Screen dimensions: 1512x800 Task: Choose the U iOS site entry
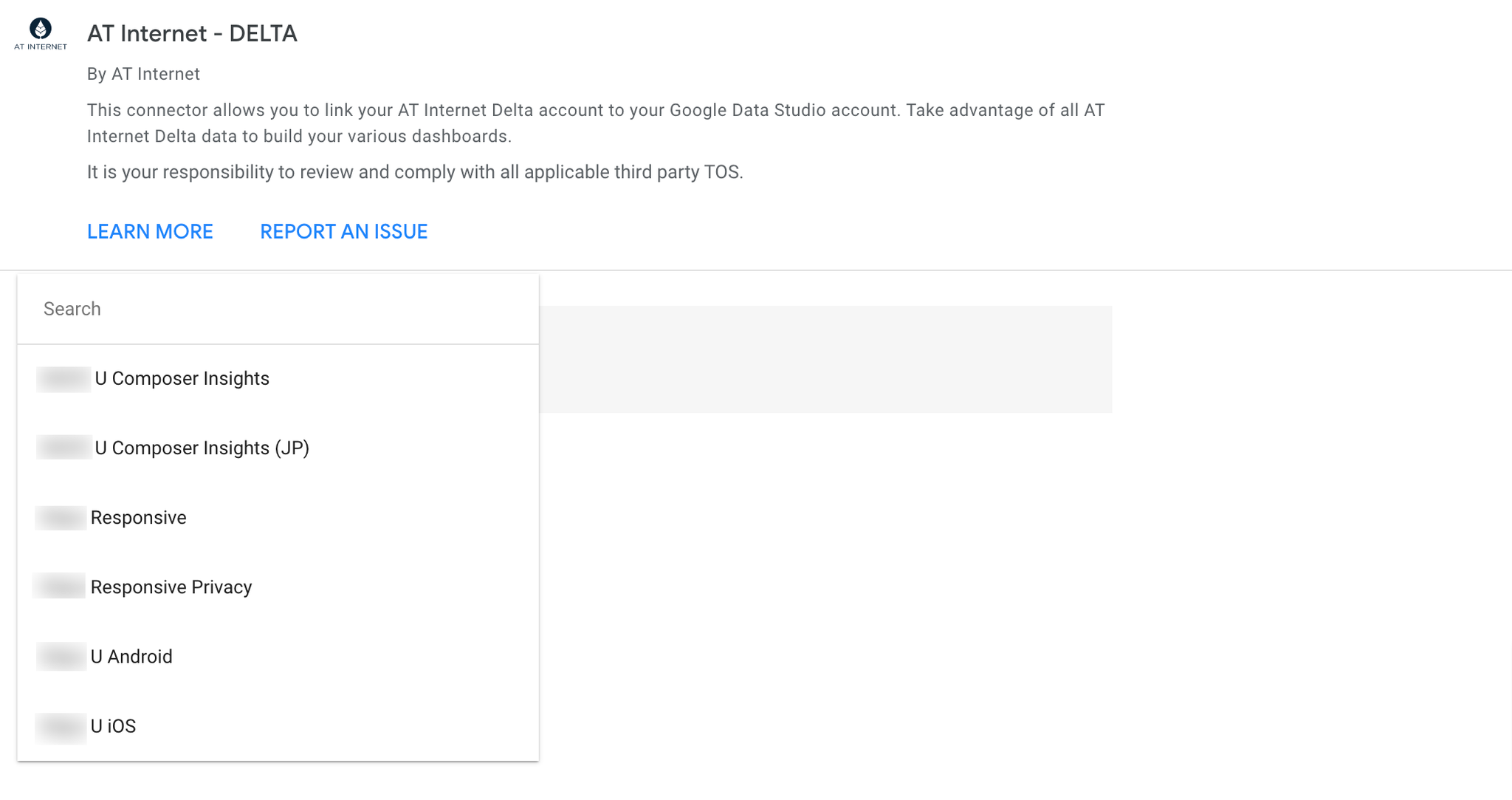(278, 726)
